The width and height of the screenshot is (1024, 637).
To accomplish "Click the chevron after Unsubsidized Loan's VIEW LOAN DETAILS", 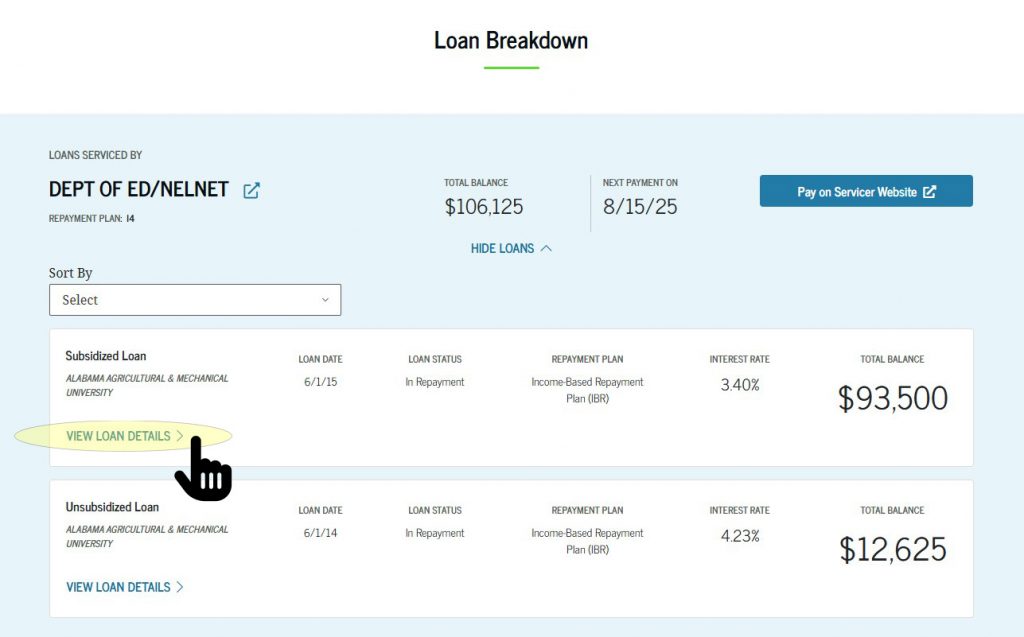I will pos(181,587).
